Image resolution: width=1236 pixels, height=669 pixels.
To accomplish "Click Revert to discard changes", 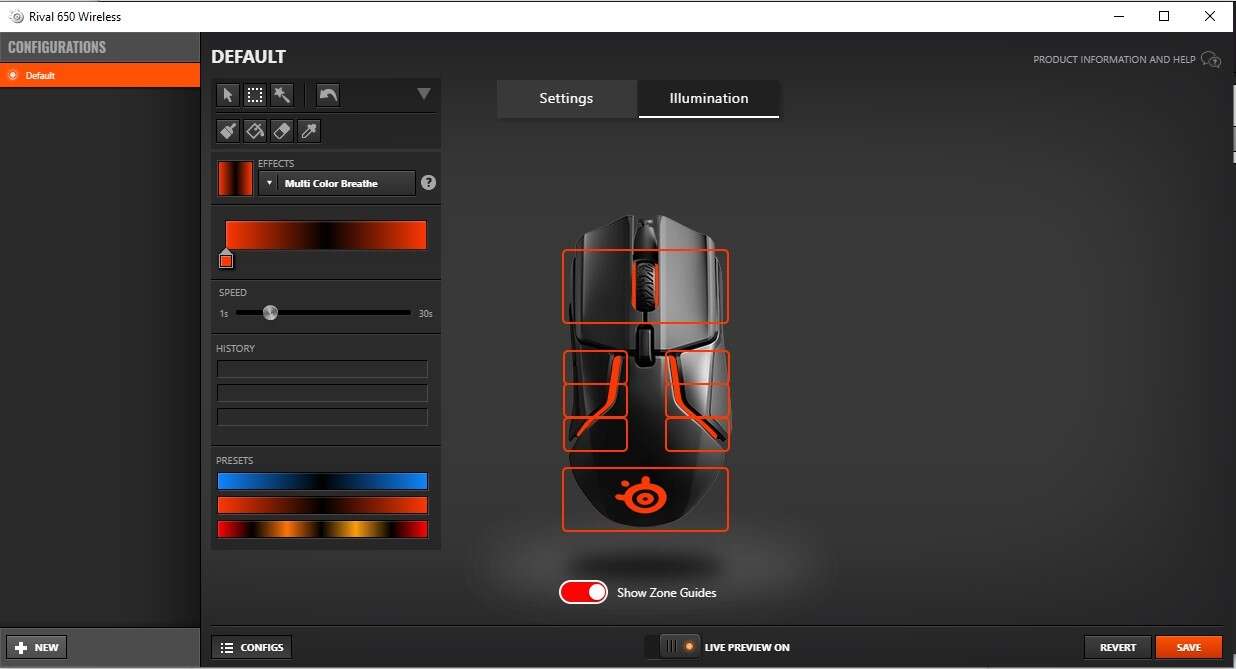I will pyautogui.click(x=1117, y=647).
